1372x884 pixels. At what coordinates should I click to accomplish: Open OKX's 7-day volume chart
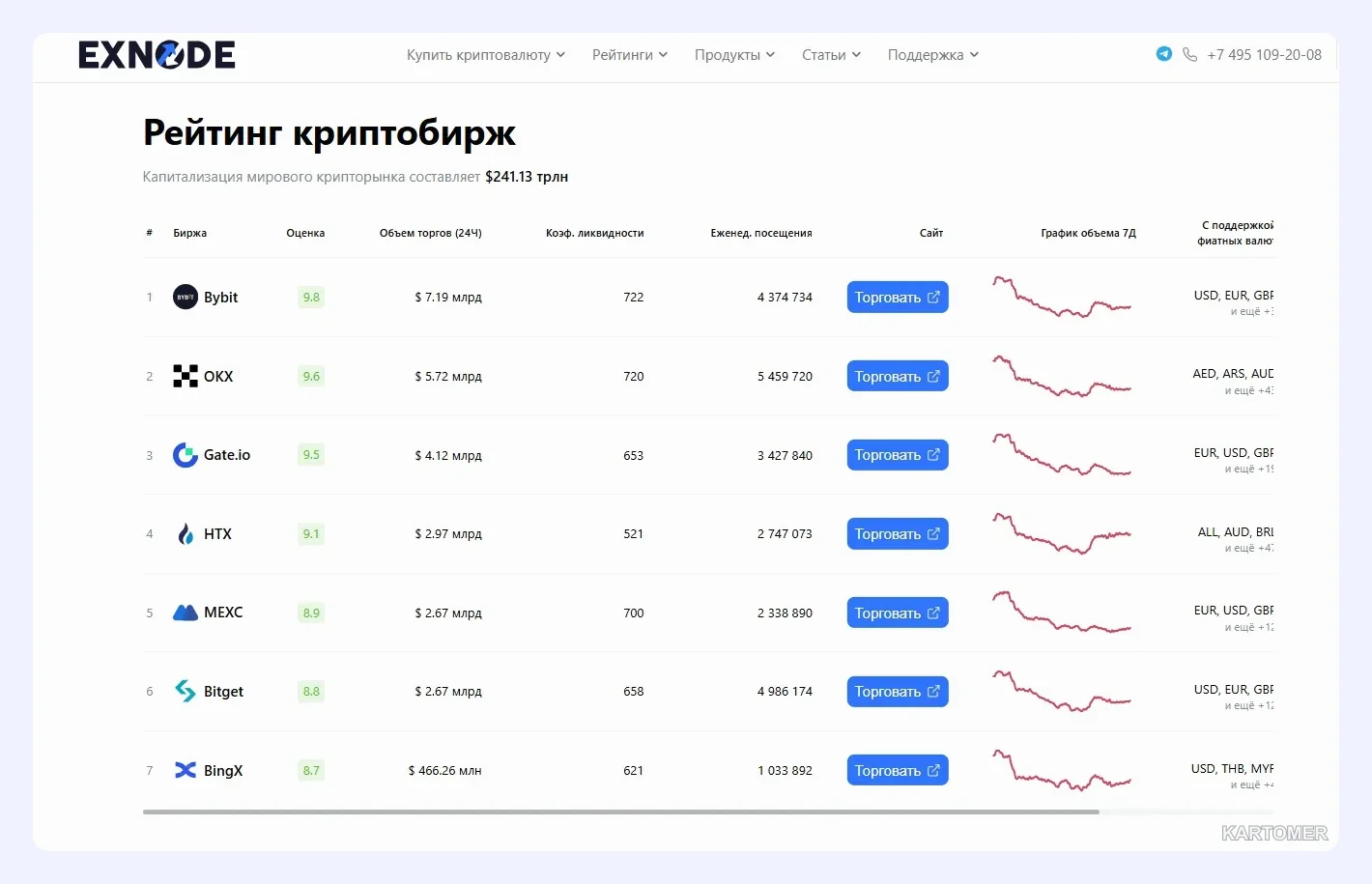click(1062, 377)
